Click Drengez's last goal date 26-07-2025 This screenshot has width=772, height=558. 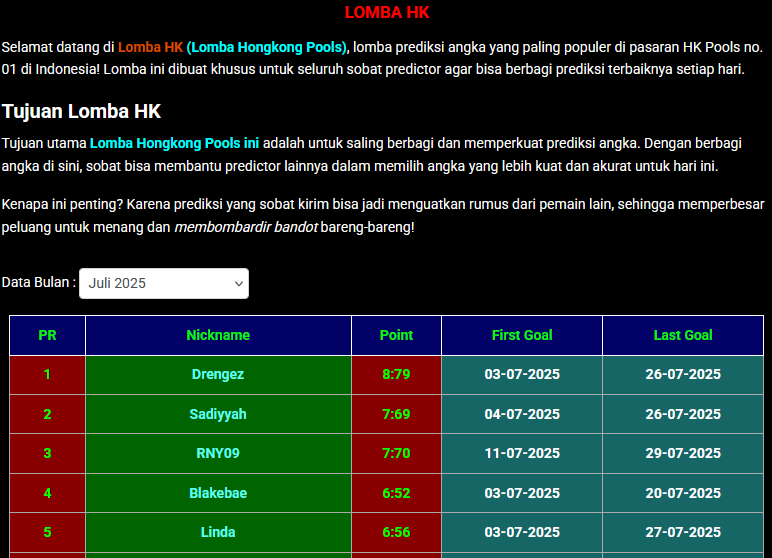coord(683,374)
